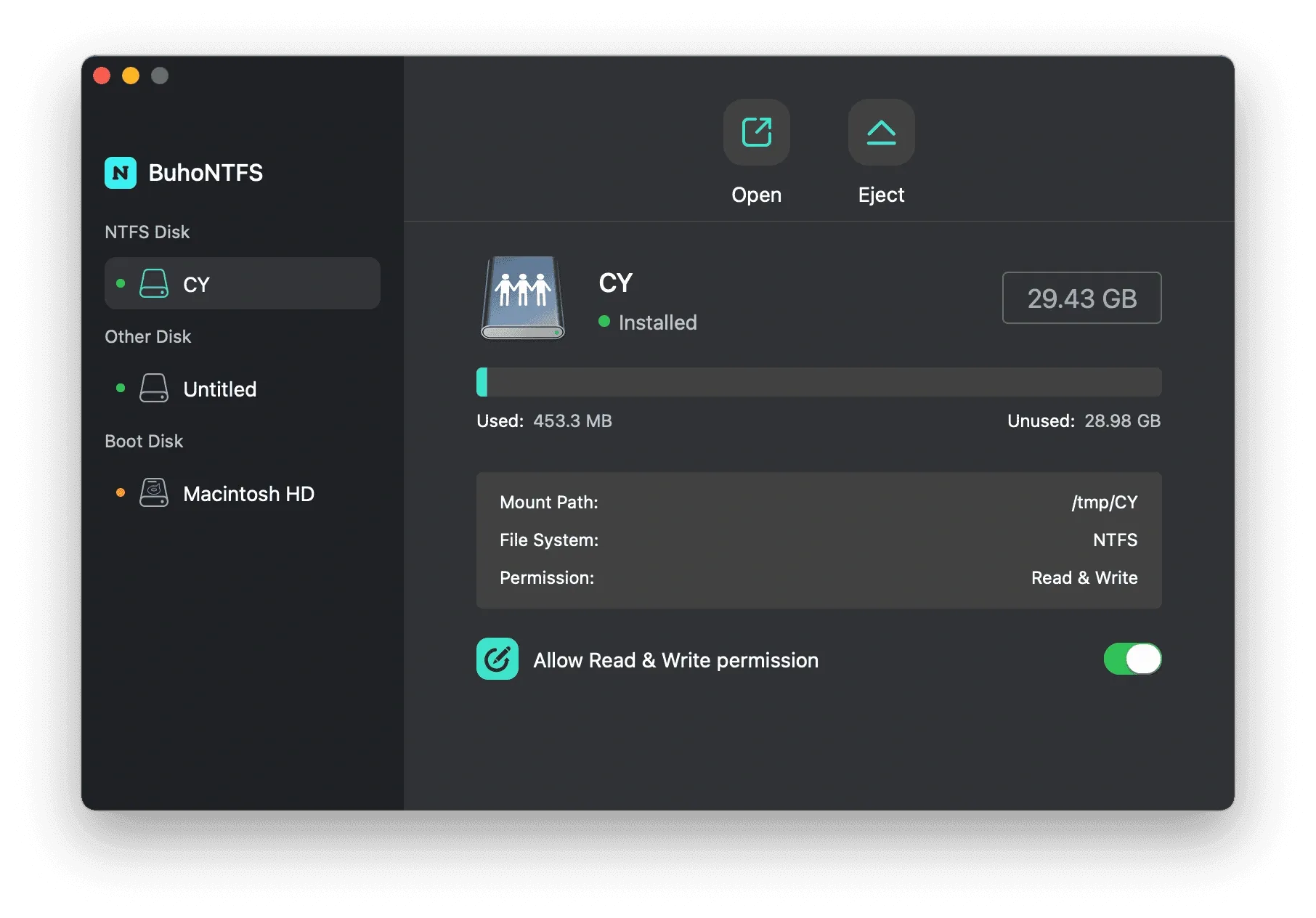The image size is (1316, 918).
Task: Click the green Installed status dot
Action: (x=604, y=321)
